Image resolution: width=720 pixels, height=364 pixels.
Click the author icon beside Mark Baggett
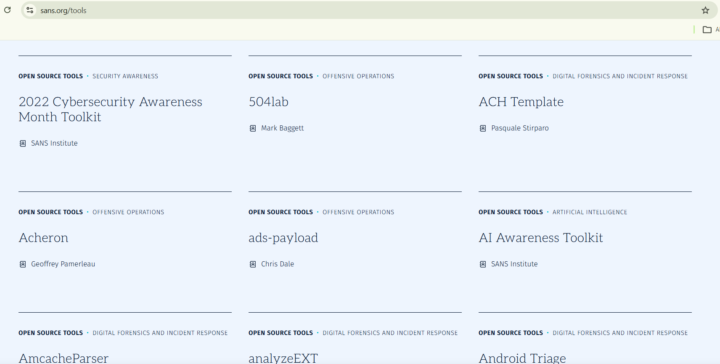tap(253, 129)
